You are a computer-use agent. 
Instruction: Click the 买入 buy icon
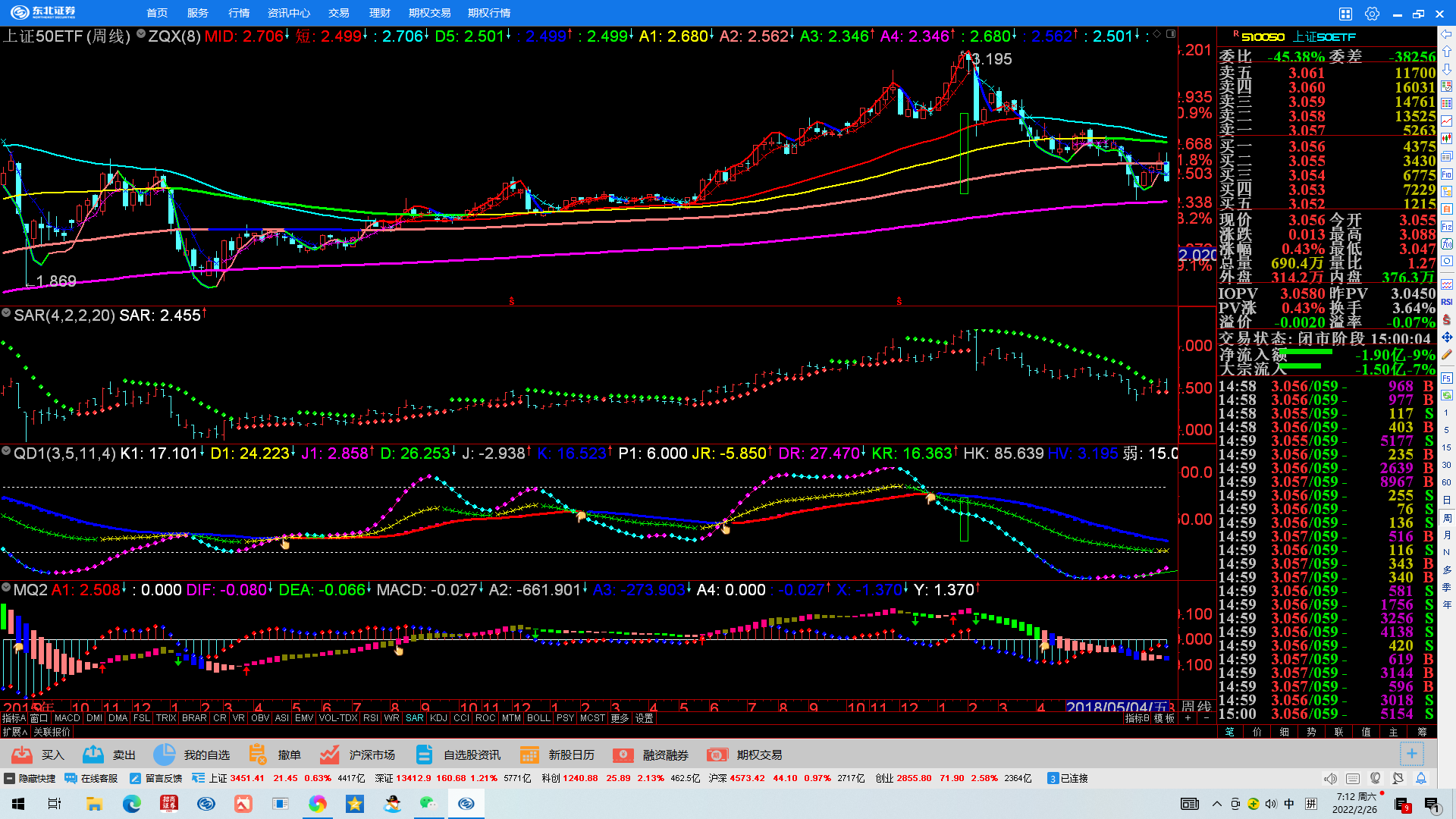(22, 755)
